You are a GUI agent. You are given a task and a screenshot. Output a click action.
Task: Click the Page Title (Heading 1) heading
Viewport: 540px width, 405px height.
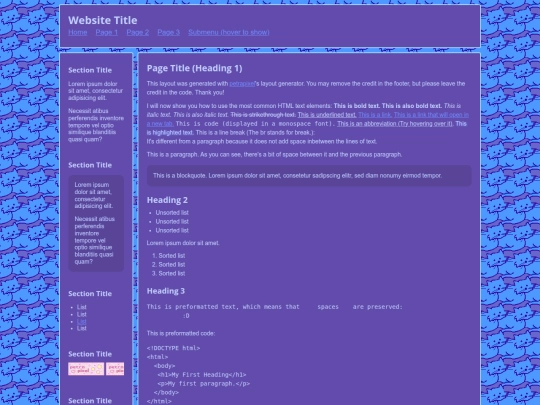[x=195, y=68]
